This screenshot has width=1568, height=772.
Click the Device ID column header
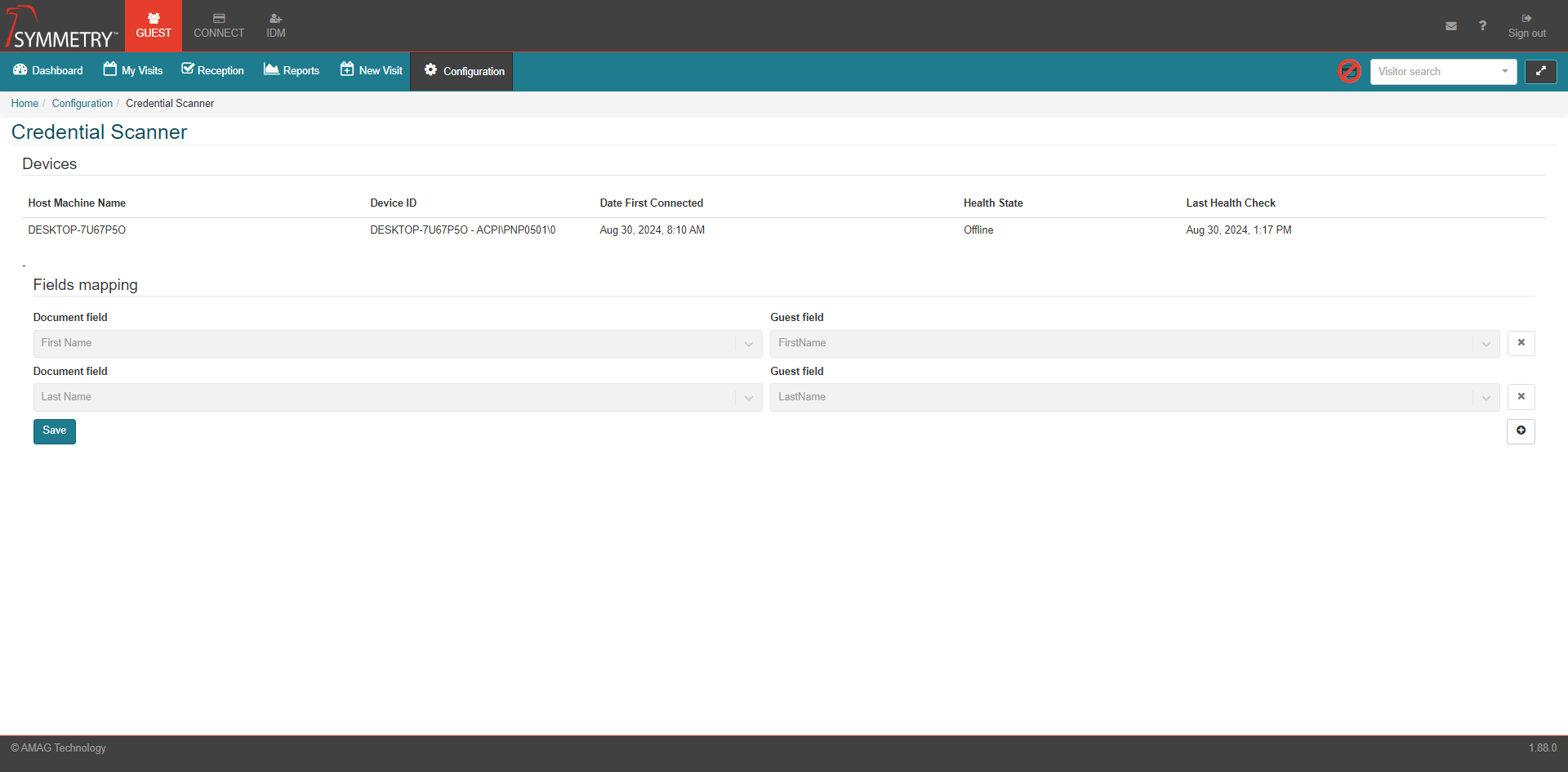click(x=394, y=203)
